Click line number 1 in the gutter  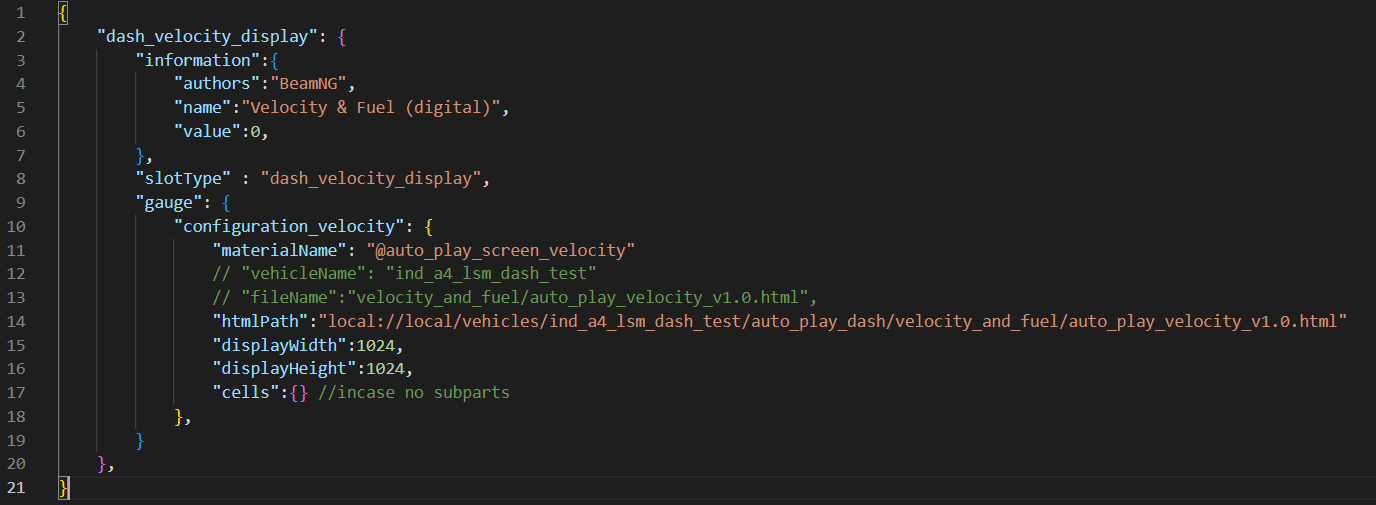(x=20, y=13)
